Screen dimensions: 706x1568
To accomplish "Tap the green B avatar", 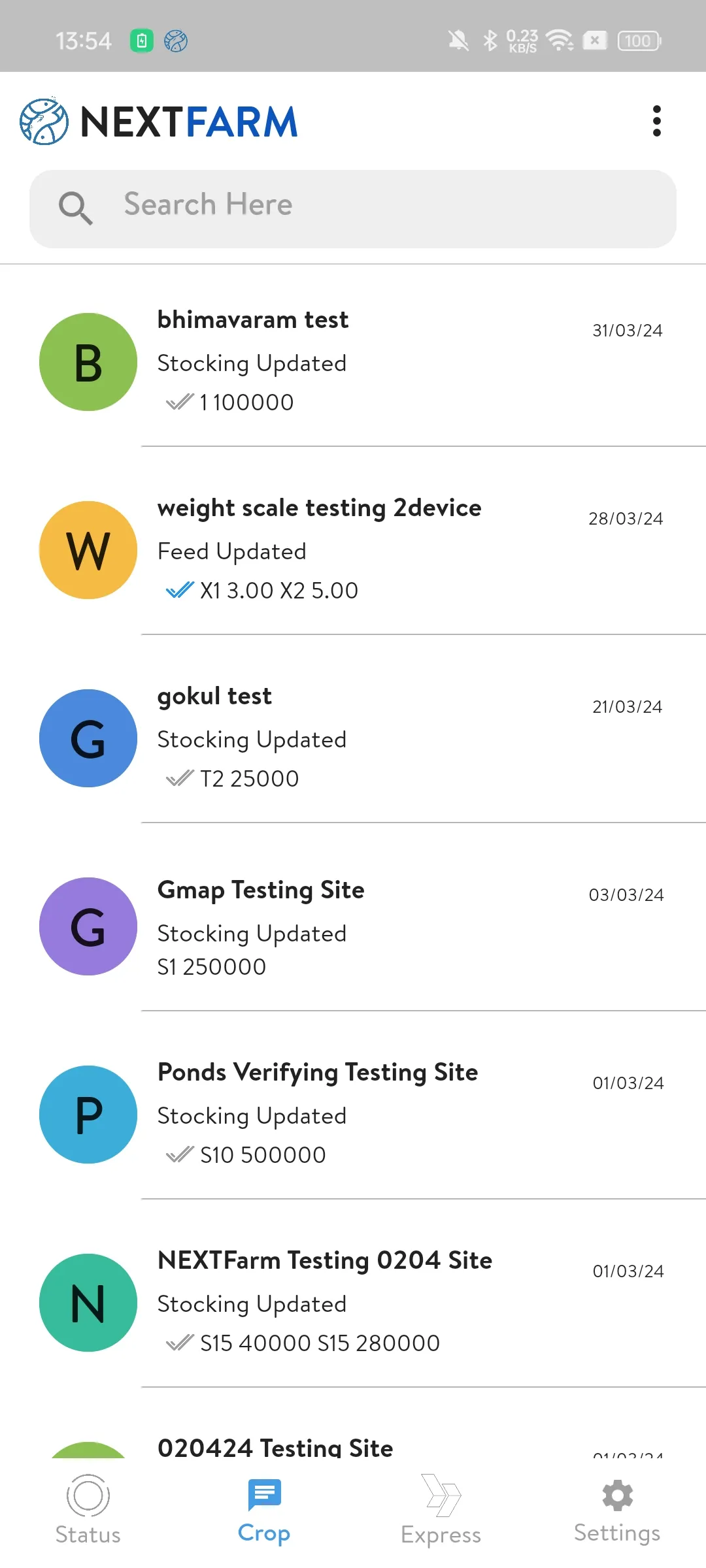I will pyautogui.click(x=88, y=362).
